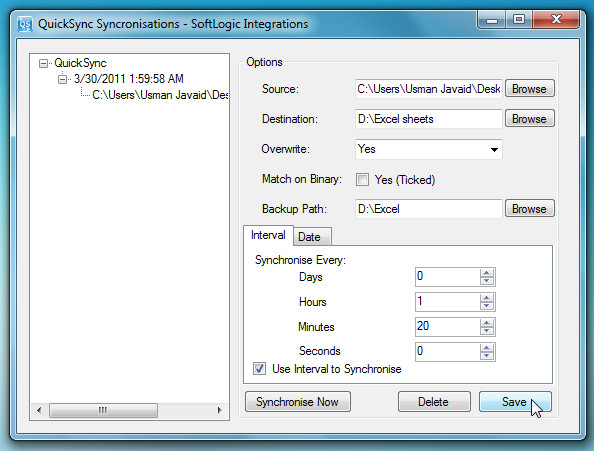The width and height of the screenshot is (594, 451).
Task: Click the tree horizontal scrollbar thumb
Action: [x=103, y=410]
